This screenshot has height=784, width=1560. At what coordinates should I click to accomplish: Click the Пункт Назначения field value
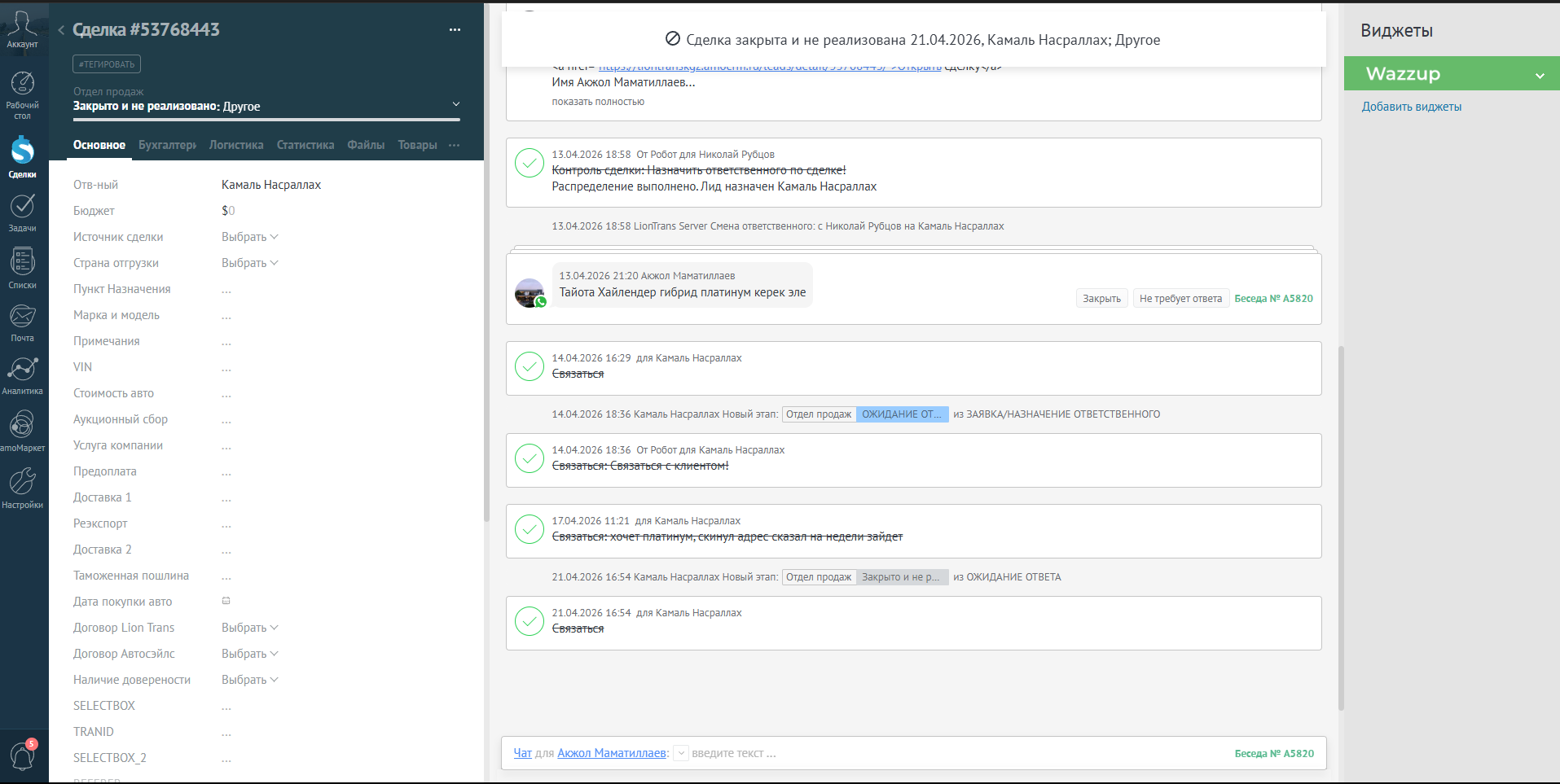tap(226, 290)
